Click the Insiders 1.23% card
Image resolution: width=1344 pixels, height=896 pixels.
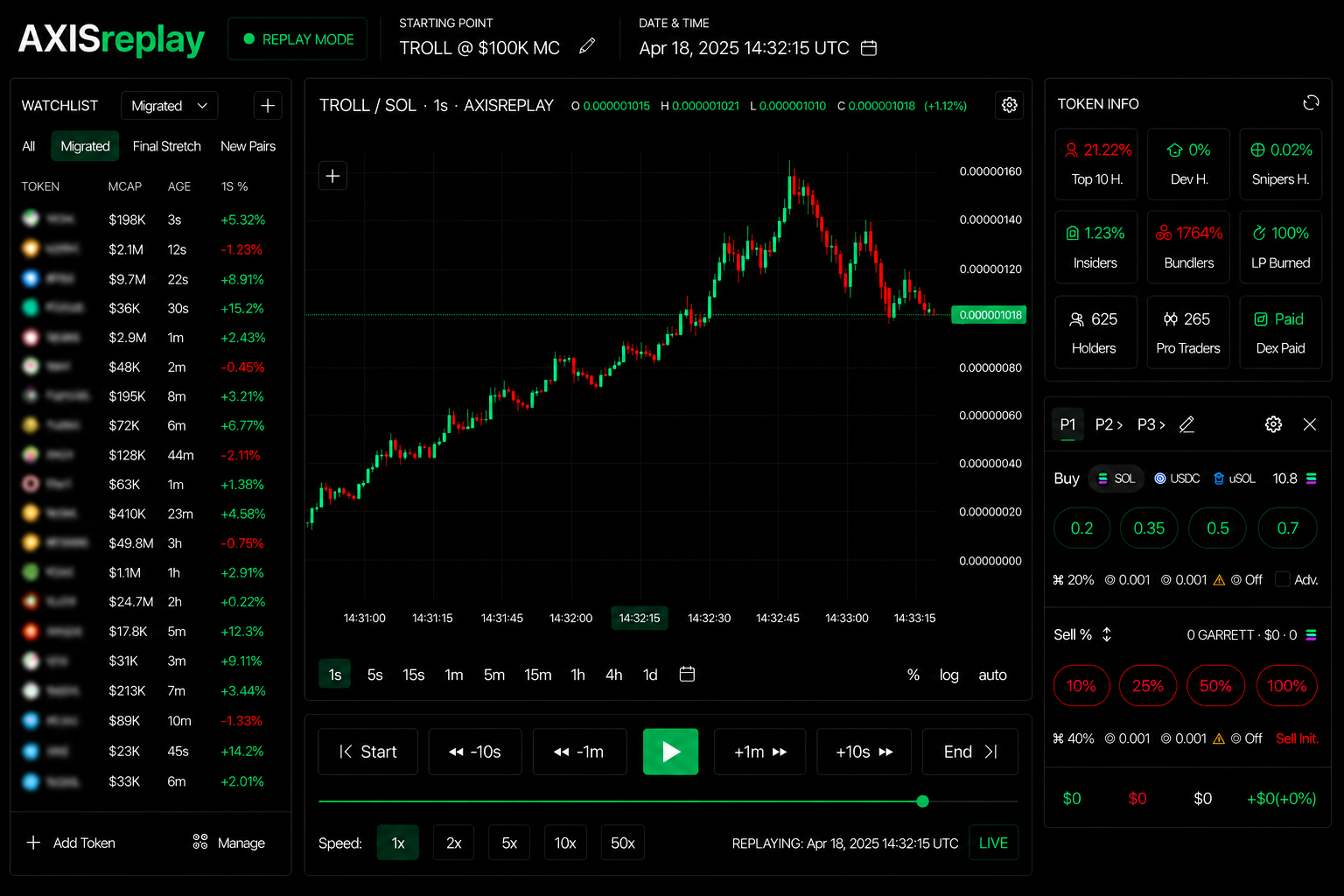click(x=1096, y=247)
